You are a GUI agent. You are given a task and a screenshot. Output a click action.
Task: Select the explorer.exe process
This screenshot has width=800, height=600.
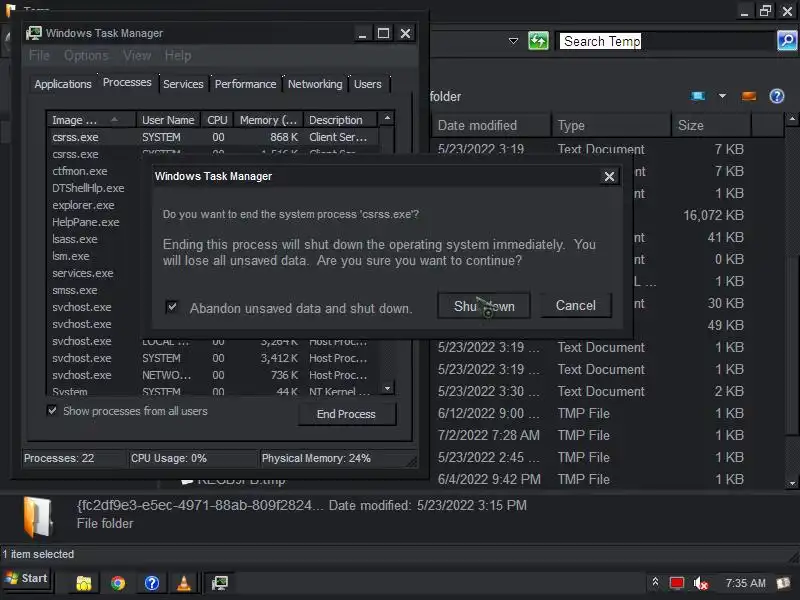83,205
